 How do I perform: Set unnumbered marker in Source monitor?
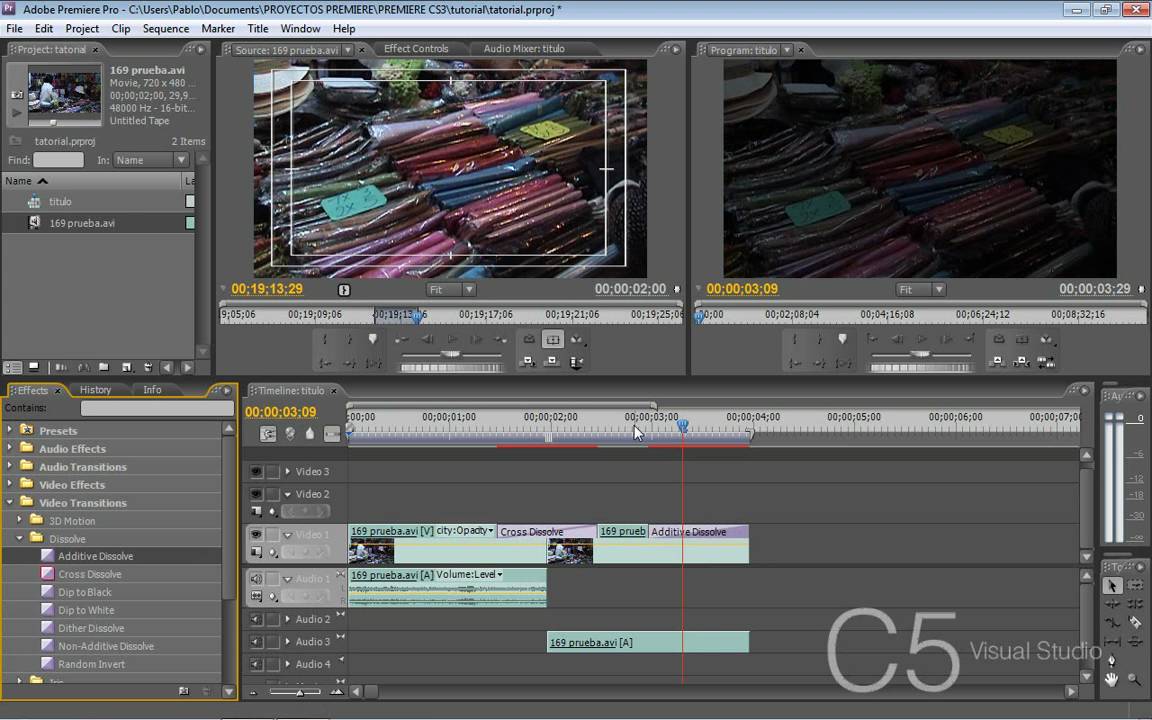coord(372,339)
